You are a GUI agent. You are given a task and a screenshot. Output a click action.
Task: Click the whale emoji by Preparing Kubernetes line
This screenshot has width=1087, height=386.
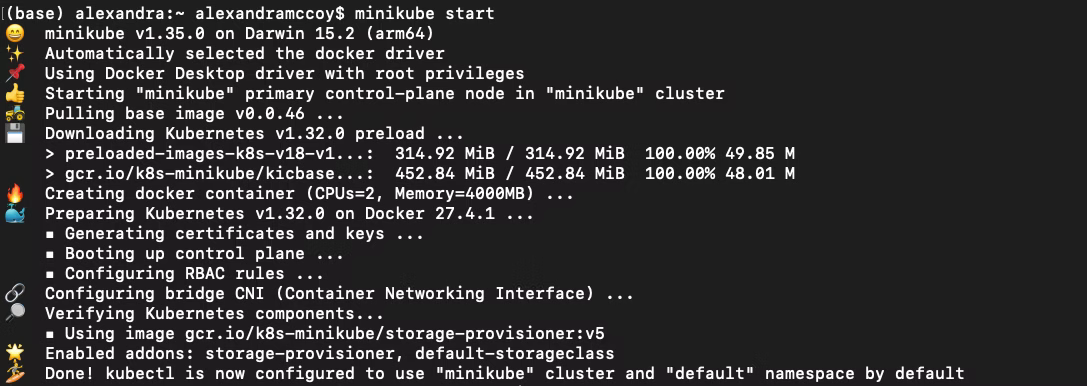15,214
